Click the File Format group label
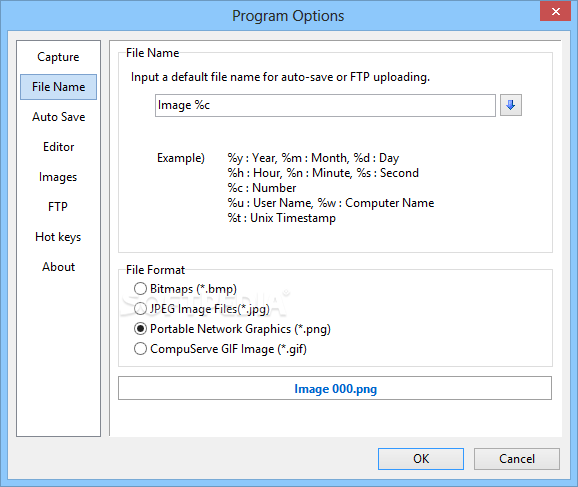 tap(155, 270)
